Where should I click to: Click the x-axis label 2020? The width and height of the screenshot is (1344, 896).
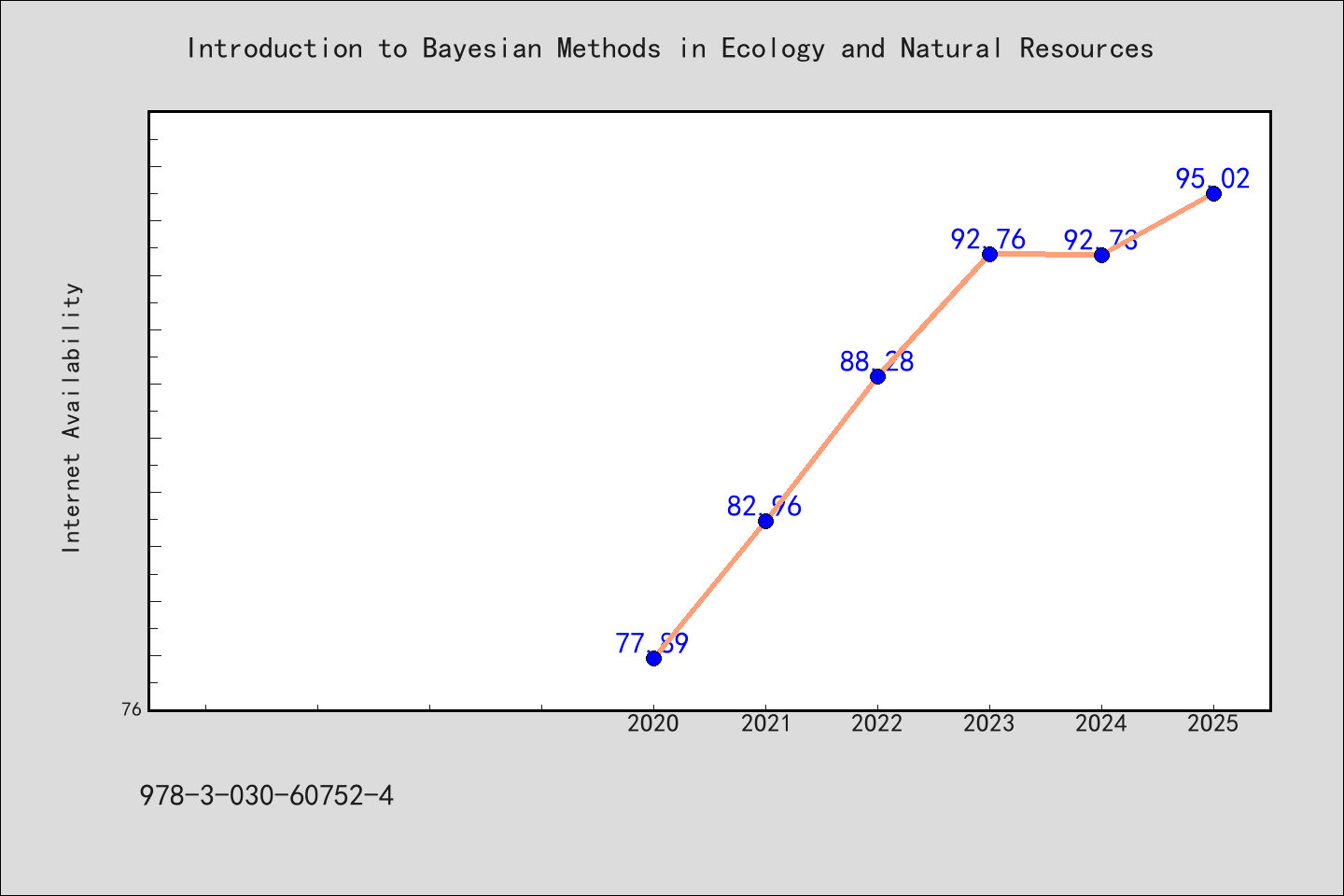pyautogui.click(x=653, y=723)
